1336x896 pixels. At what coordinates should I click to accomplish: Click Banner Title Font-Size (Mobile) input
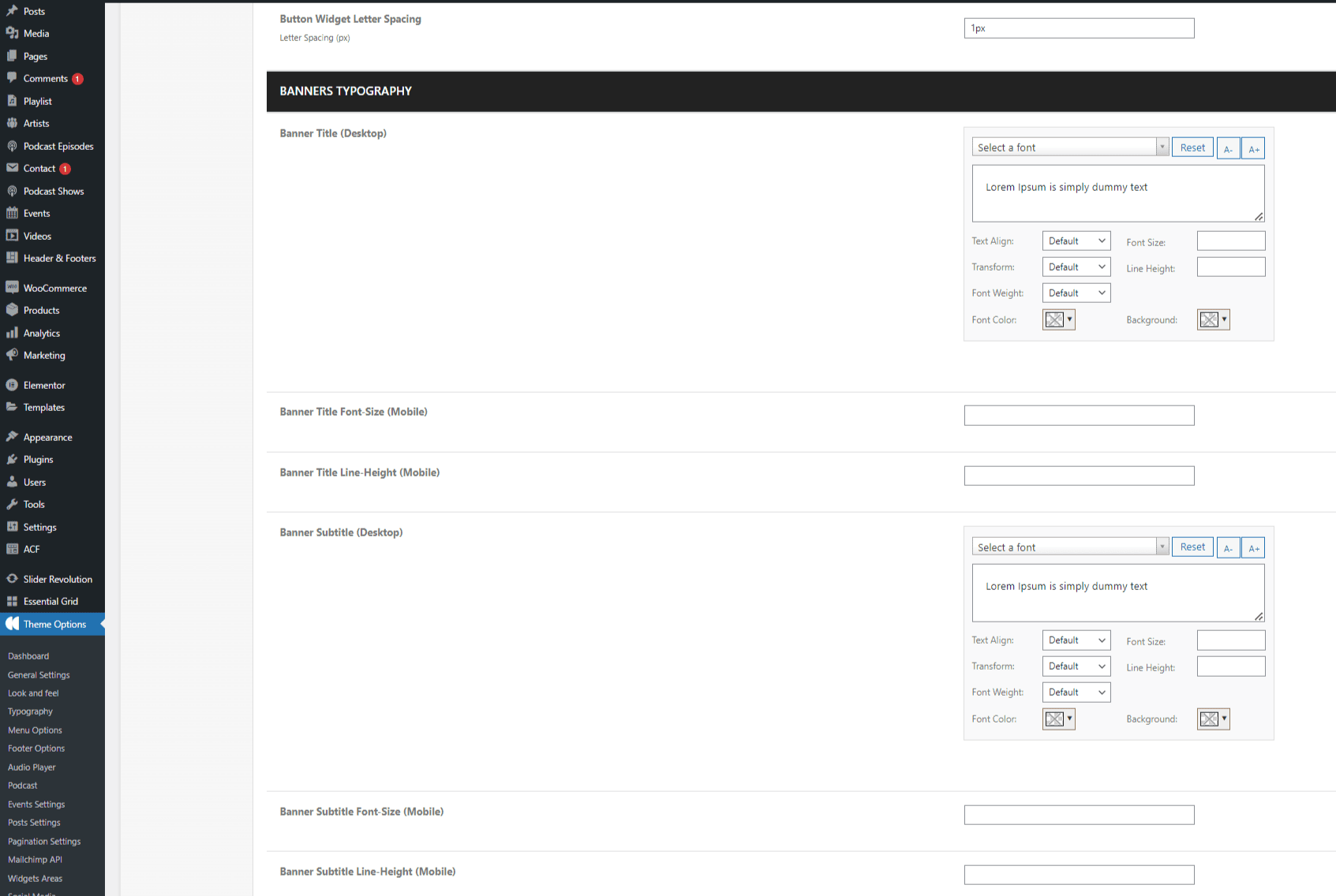tap(1079, 416)
